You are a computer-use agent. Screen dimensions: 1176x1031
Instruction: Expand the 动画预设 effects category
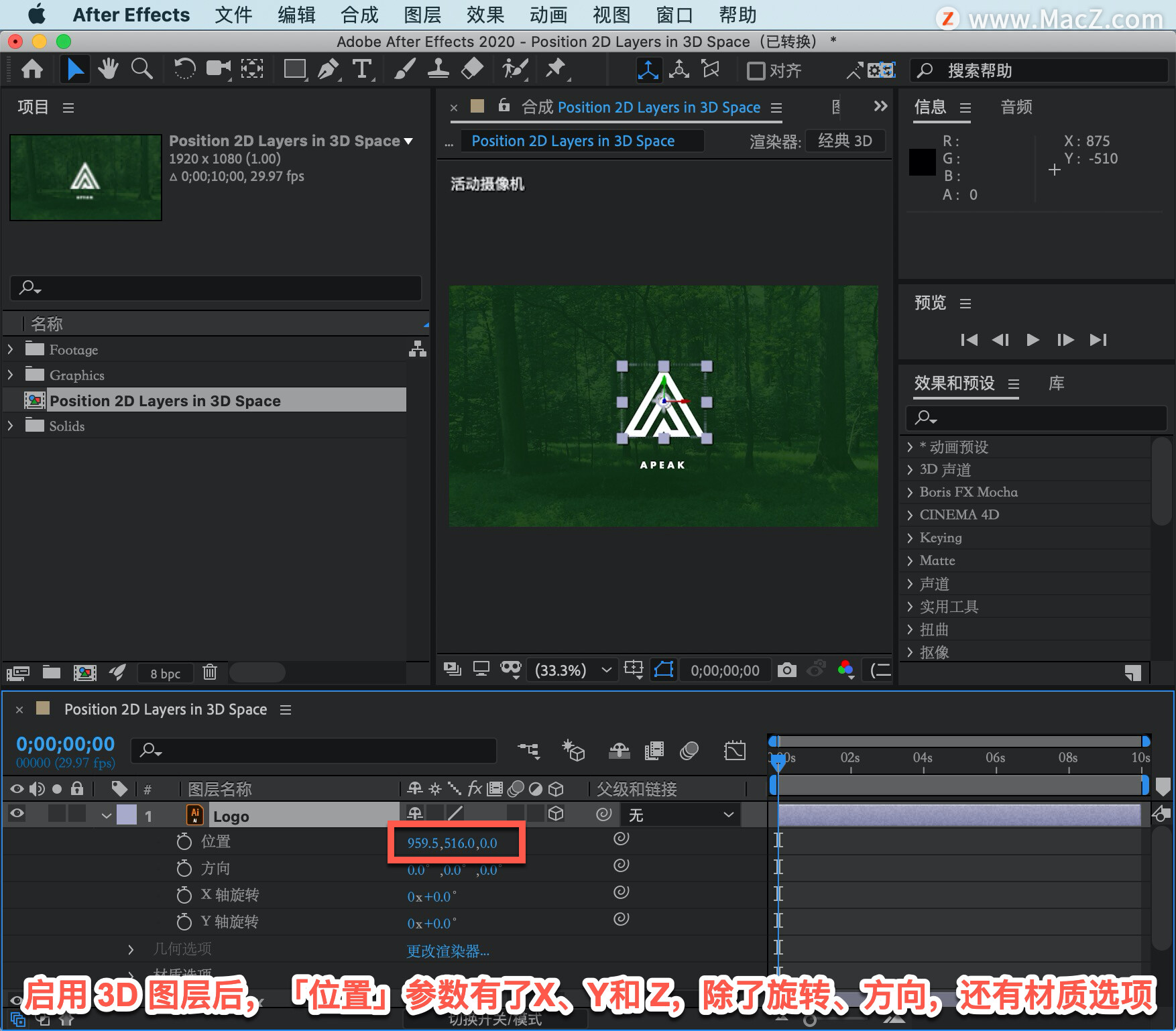point(910,446)
